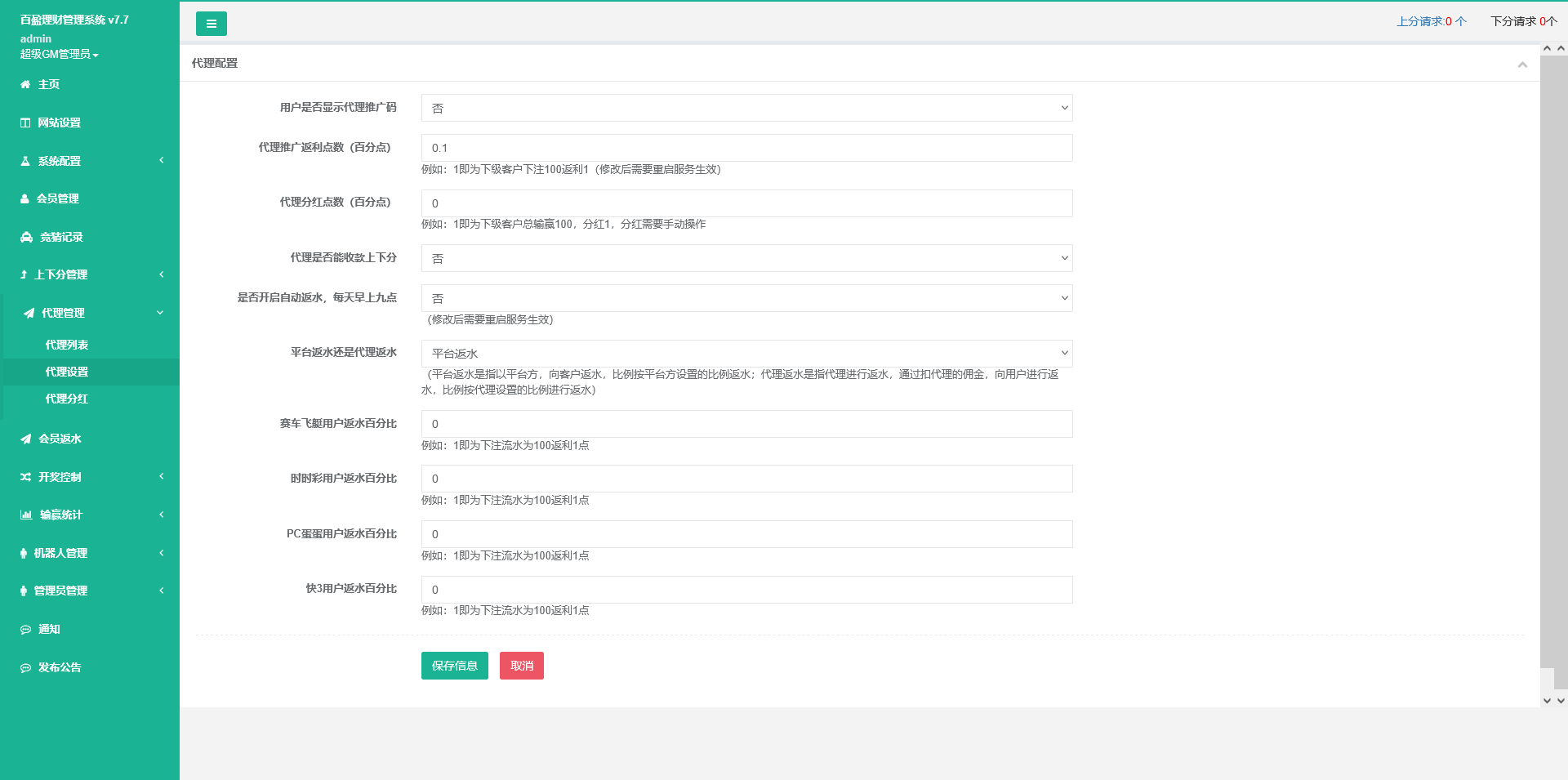This screenshot has height=780, width=1568.
Task: Click the 发布公告 comment icon
Action: tap(25, 667)
